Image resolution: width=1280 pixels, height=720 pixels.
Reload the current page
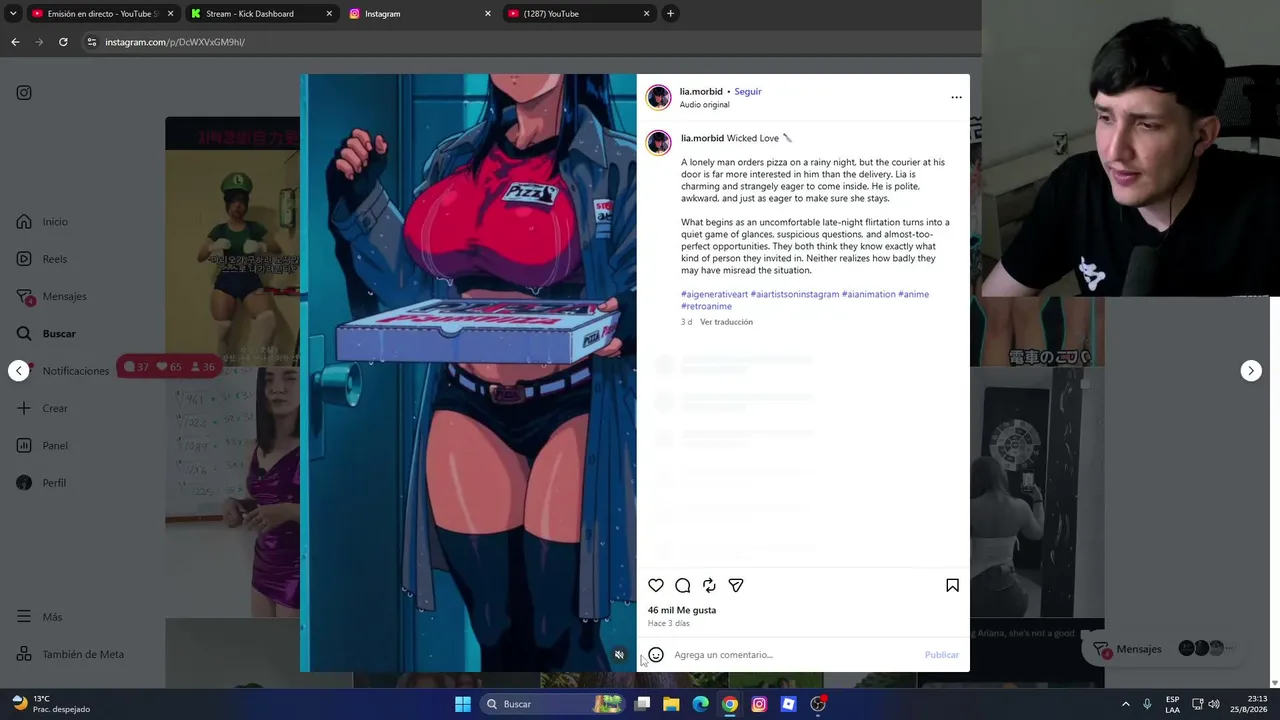point(63,42)
